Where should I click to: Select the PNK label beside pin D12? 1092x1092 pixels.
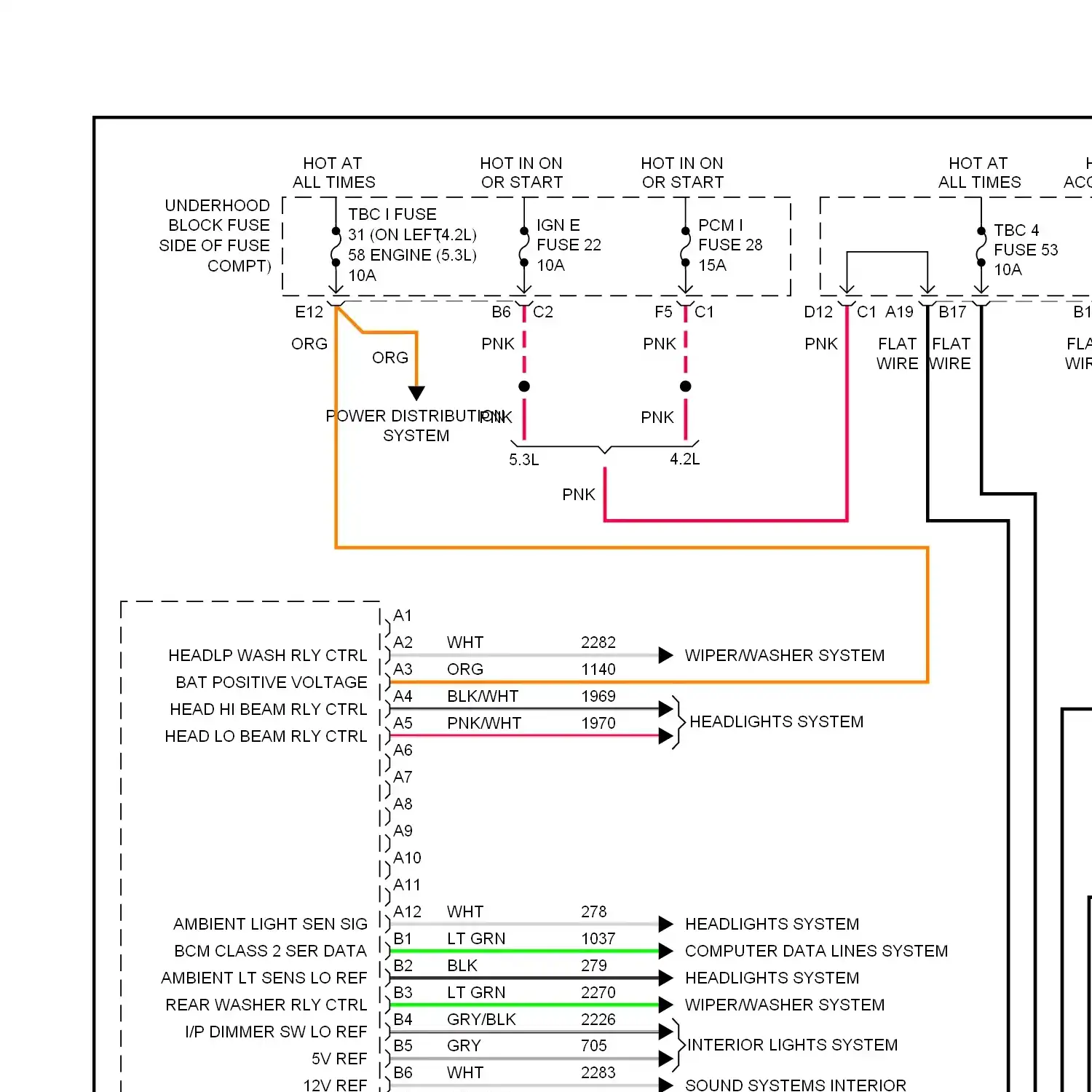pyautogui.click(x=820, y=344)
